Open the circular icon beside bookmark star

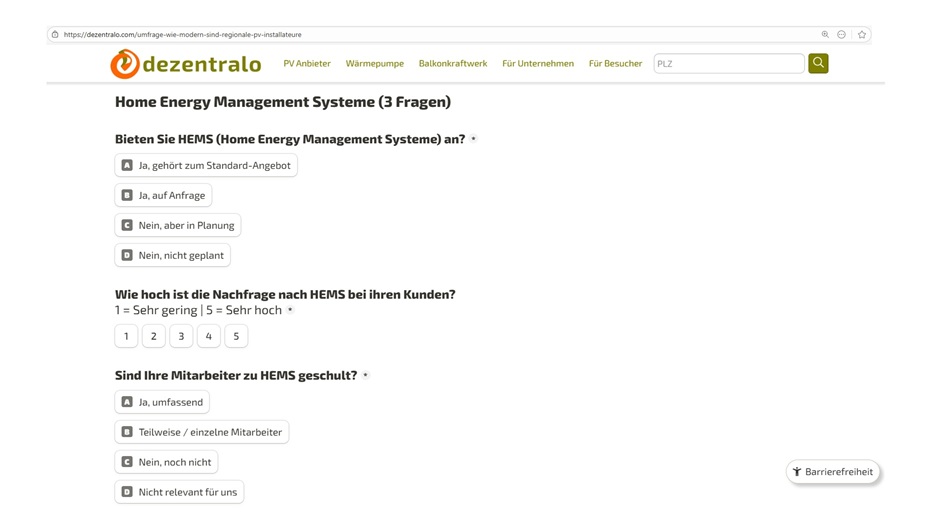point(842,35)
